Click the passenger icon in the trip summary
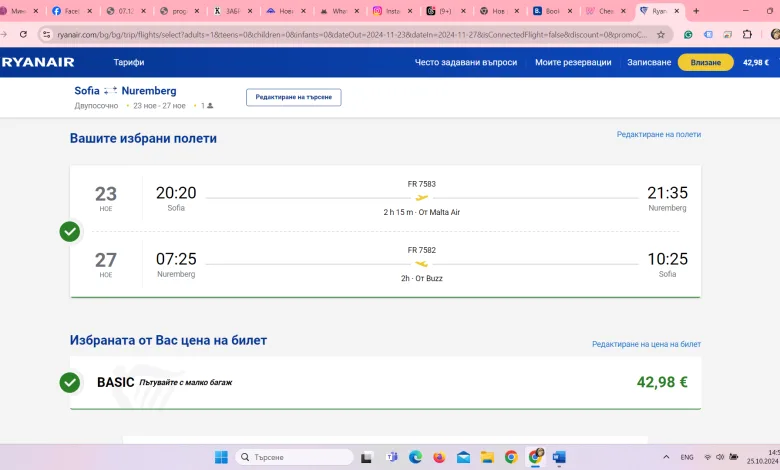 click(x=210, y=105)
